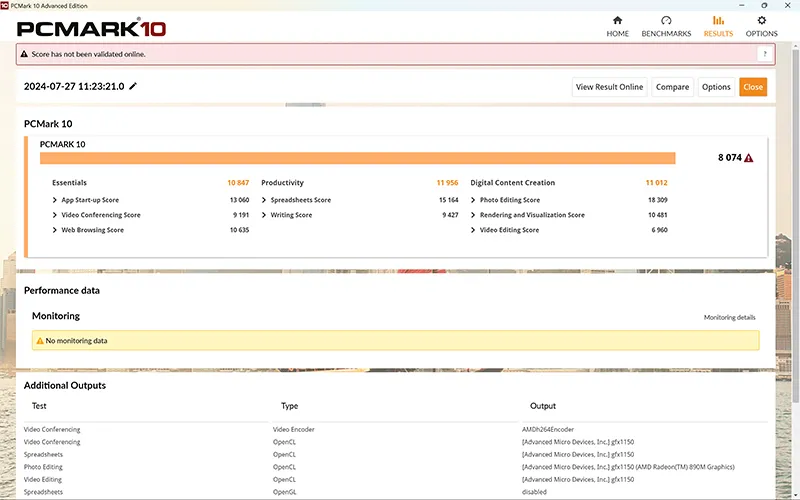Viewport: 800px width, 500px height.
Task: Click the Type column header
Action: 289,406
